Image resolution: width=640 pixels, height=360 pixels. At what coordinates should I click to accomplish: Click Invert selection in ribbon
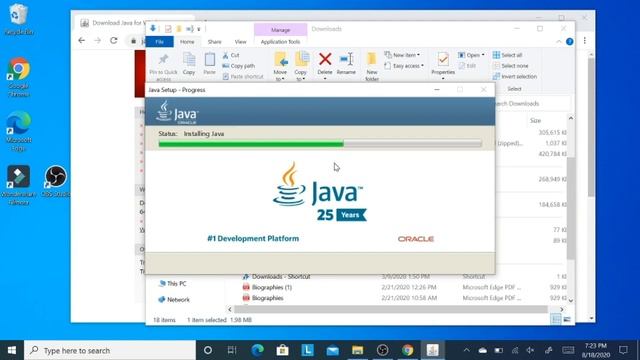coord(515,76)
